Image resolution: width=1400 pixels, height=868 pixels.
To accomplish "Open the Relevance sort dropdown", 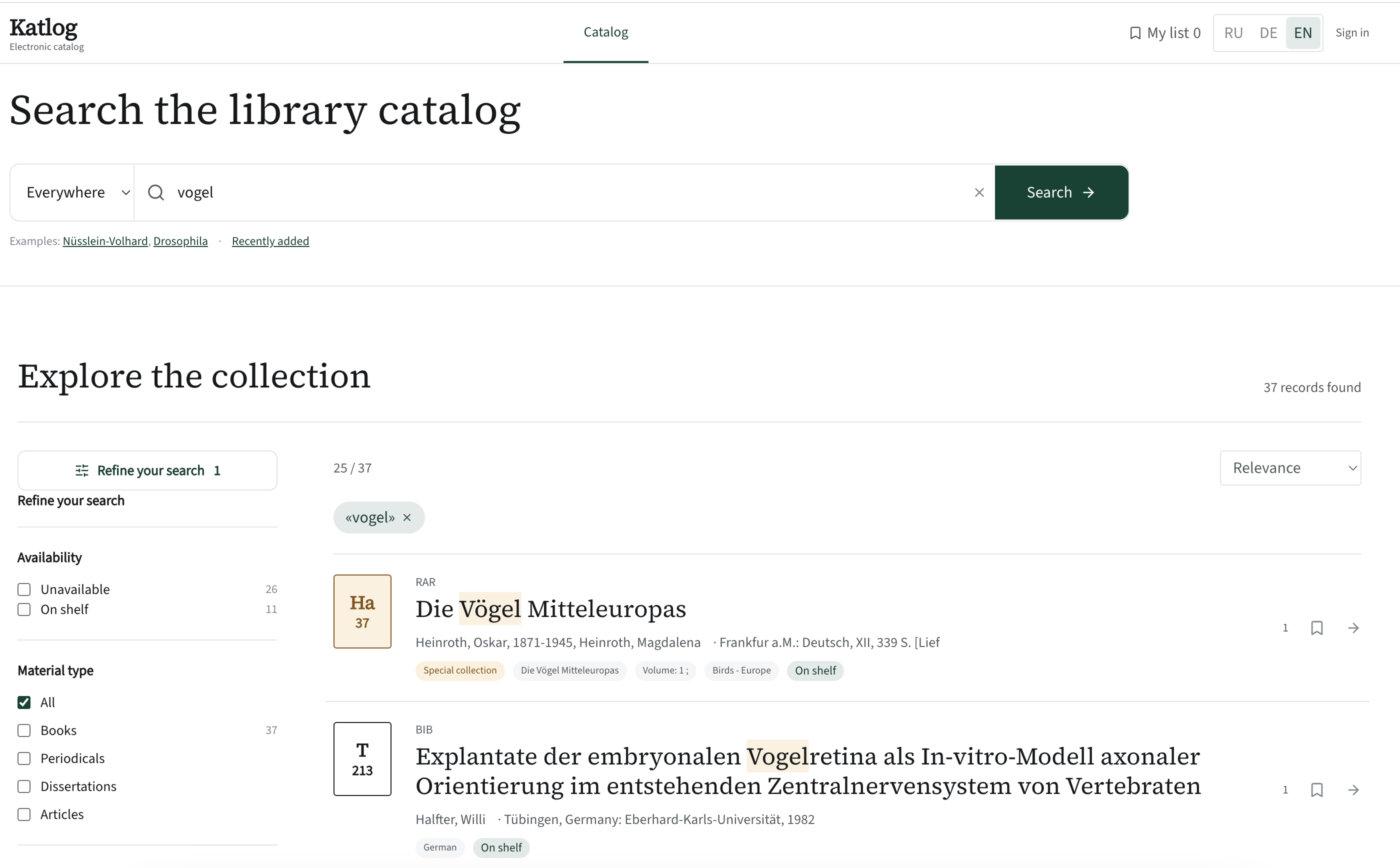I will coord(1290,468).
